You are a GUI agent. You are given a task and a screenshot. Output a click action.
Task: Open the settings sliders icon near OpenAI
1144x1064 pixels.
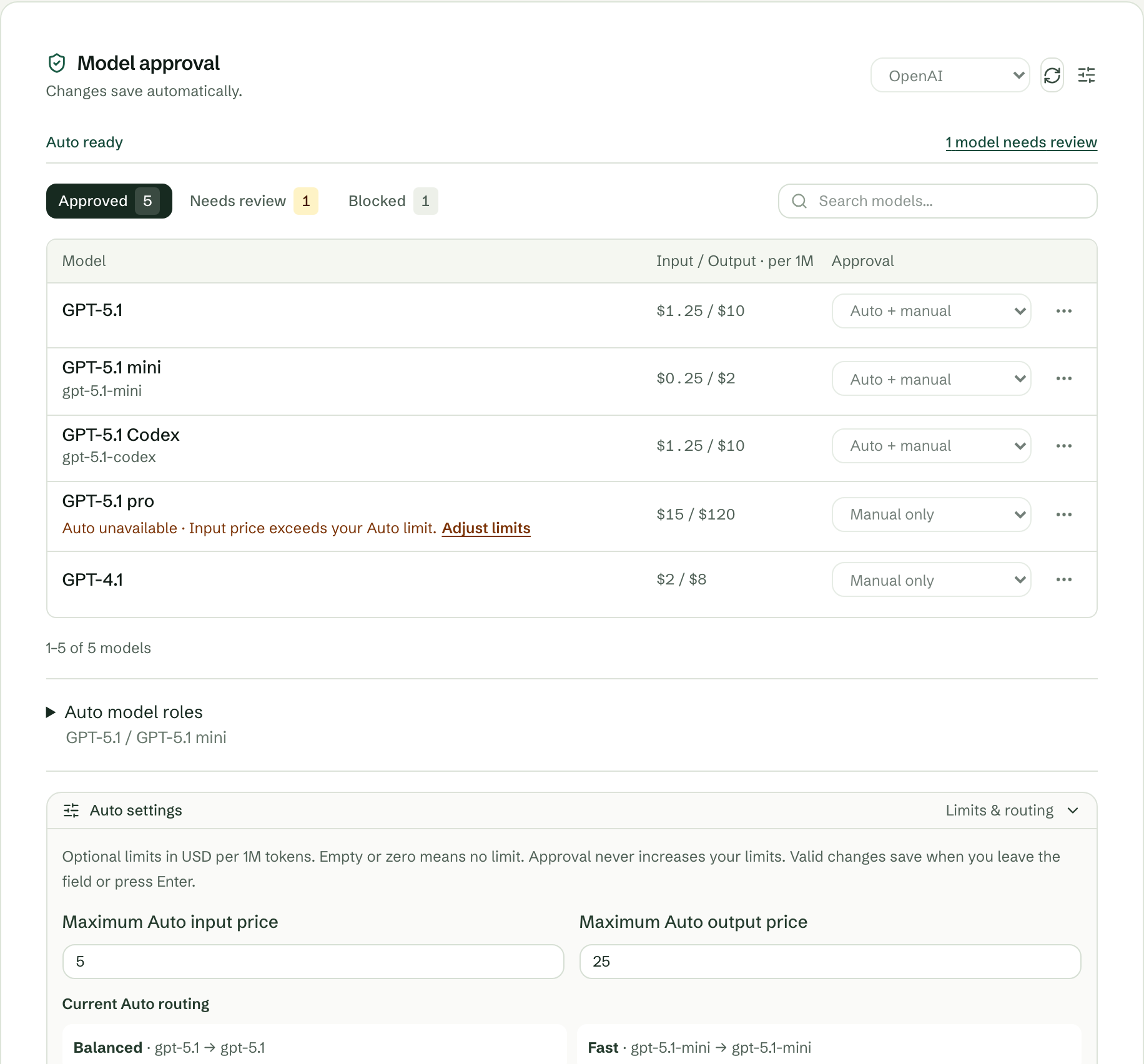(x=1087, y=76)
